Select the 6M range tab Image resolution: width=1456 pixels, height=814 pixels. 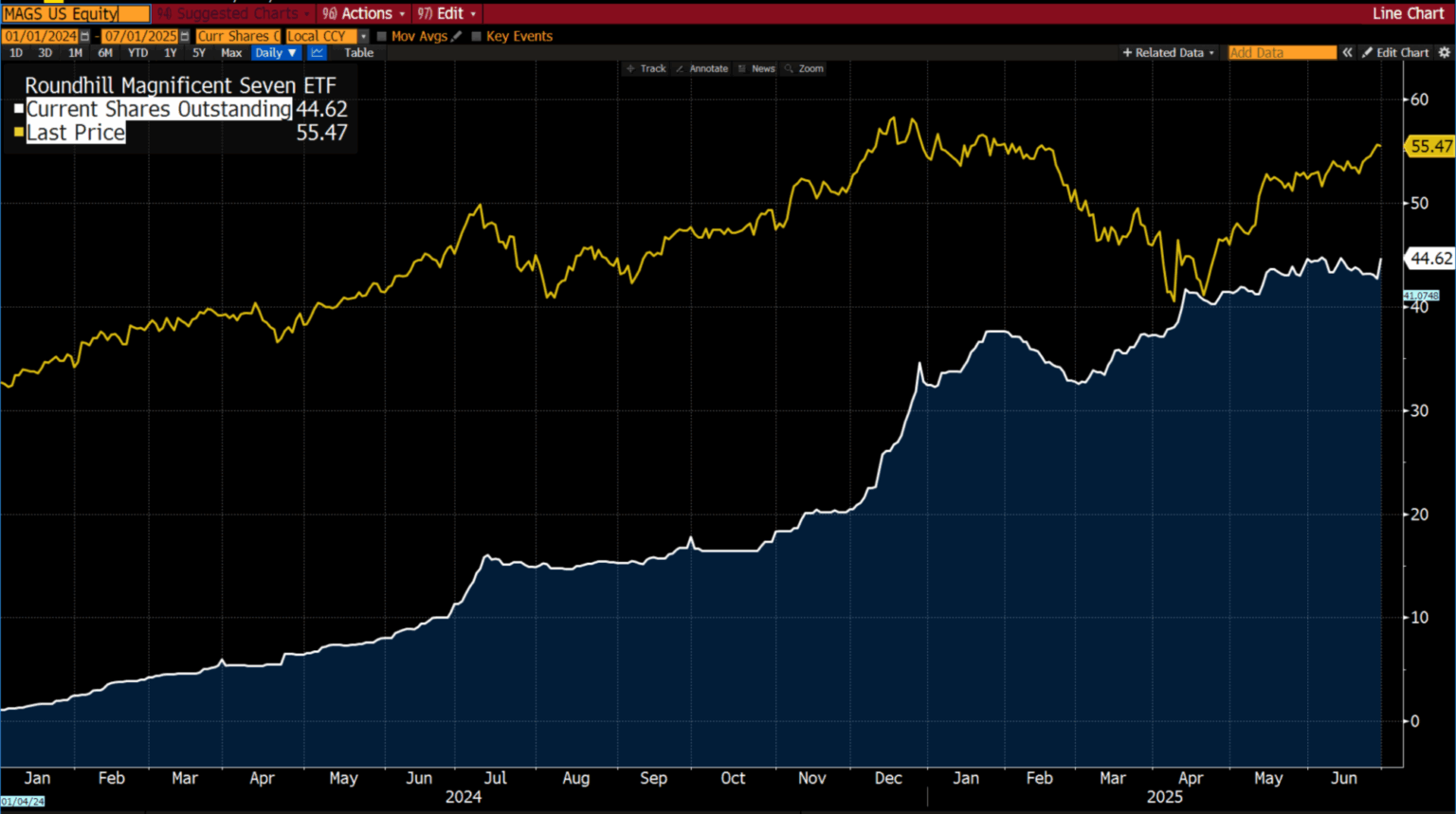(105, 53)
